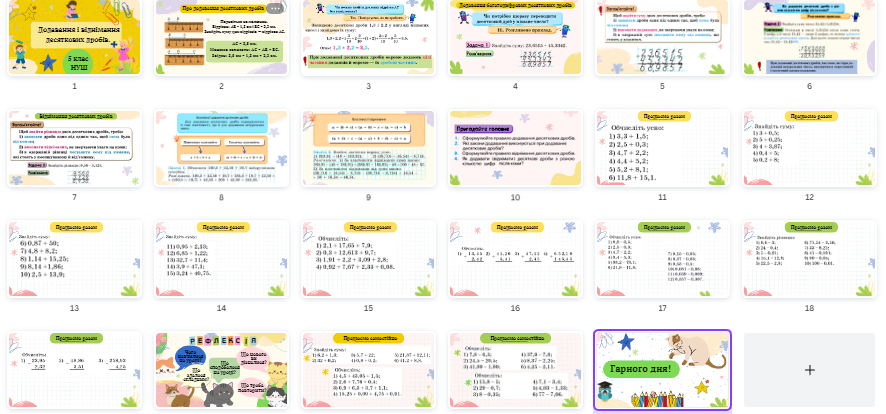
Task: Open slide 9 thumbnail with orange box
Action: [368, 148]
